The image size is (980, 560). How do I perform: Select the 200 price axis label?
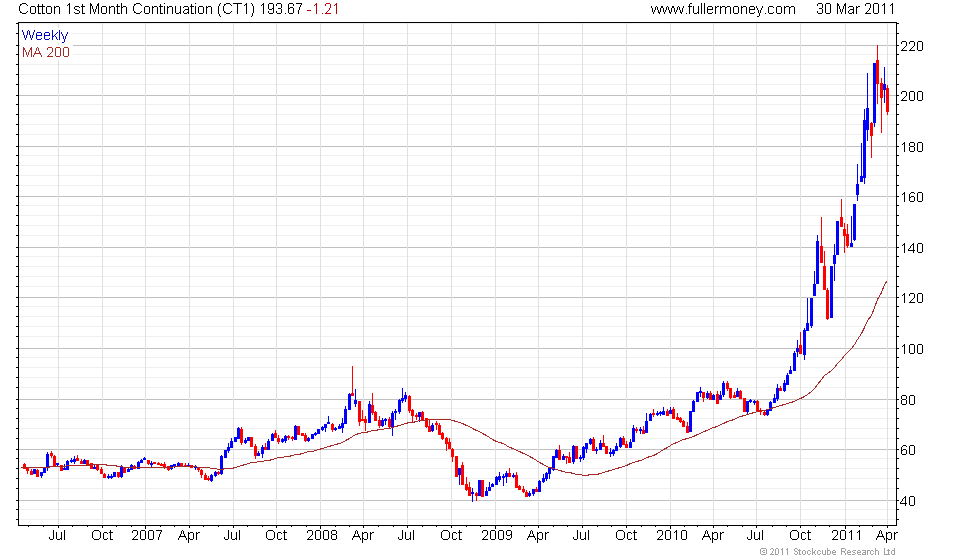coord(911,96)
